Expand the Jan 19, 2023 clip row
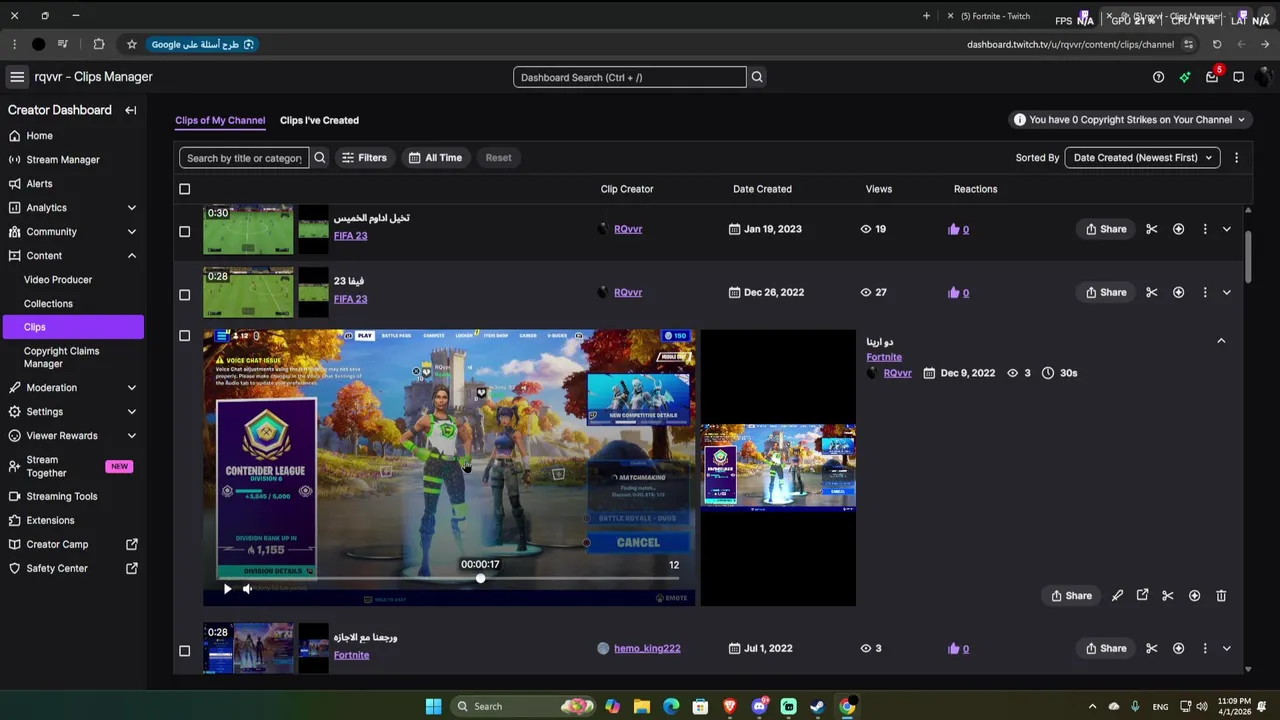Viewport: 1280px width, 720px height. (x=1227, y=229)
